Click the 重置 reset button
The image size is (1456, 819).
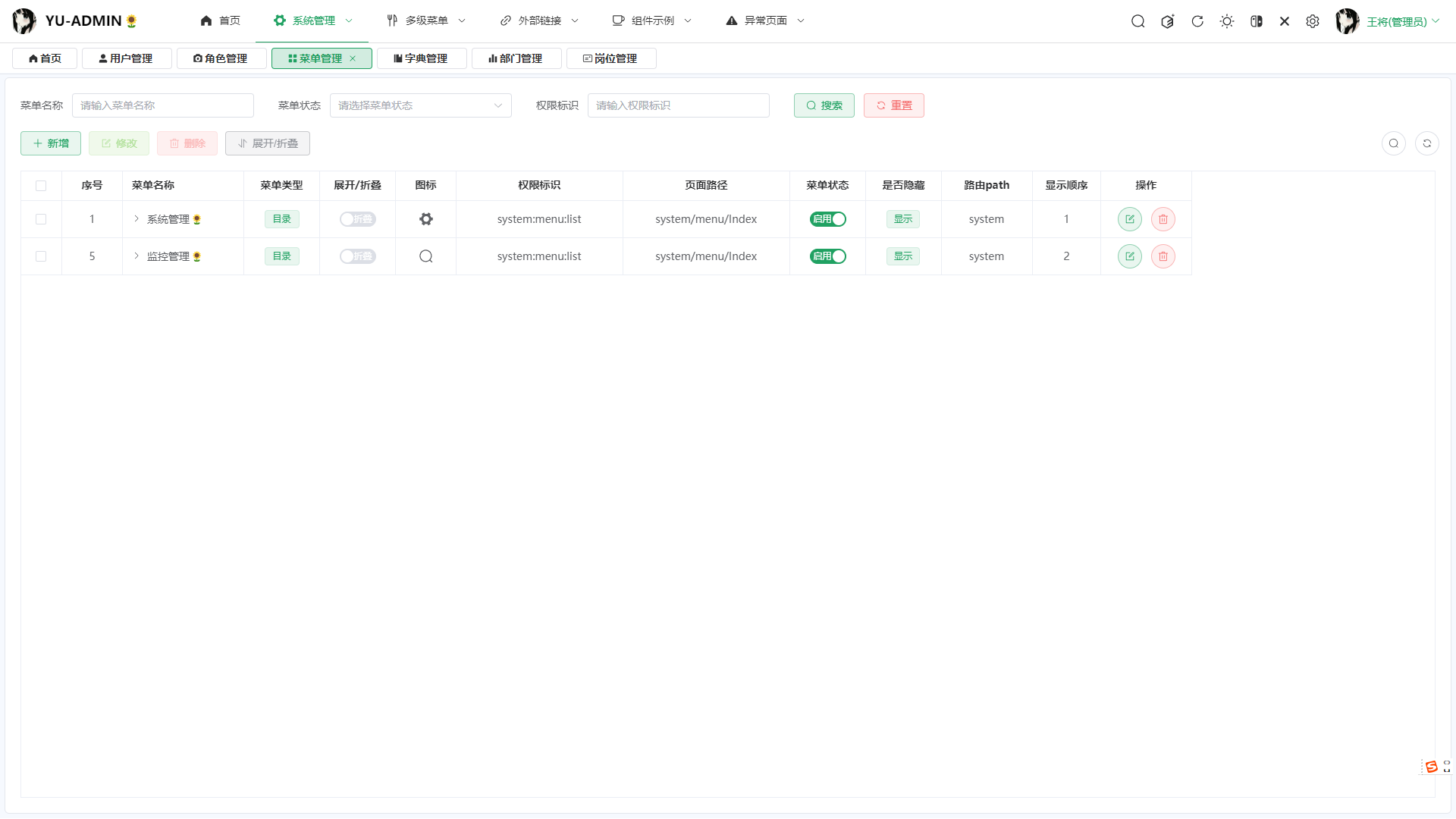[x=893, y=105]
